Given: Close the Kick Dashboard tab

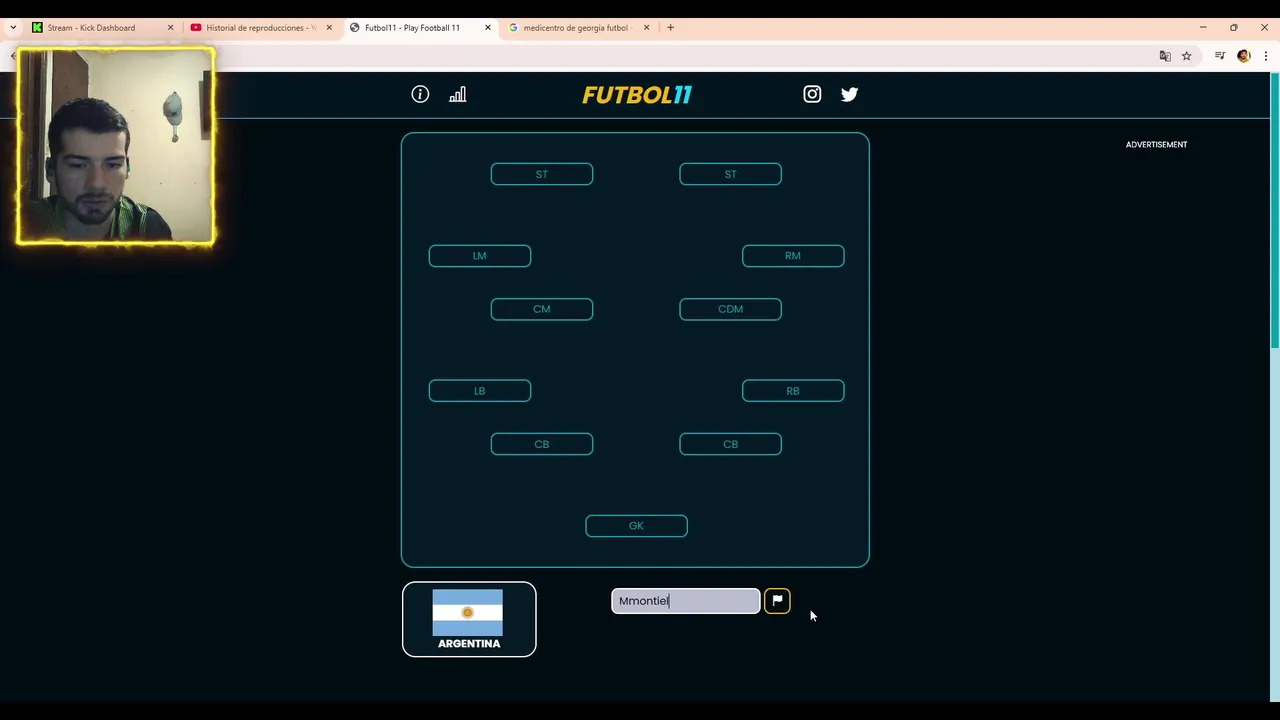Looking at the screenshot, I should click(170, 28).
